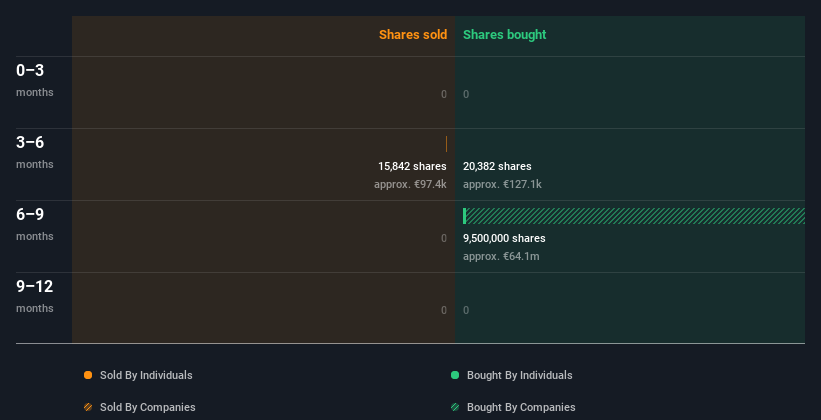Click the bought 0 in the 0–3 months row
This screenshot has height=420, width=821.
(466, 94)
